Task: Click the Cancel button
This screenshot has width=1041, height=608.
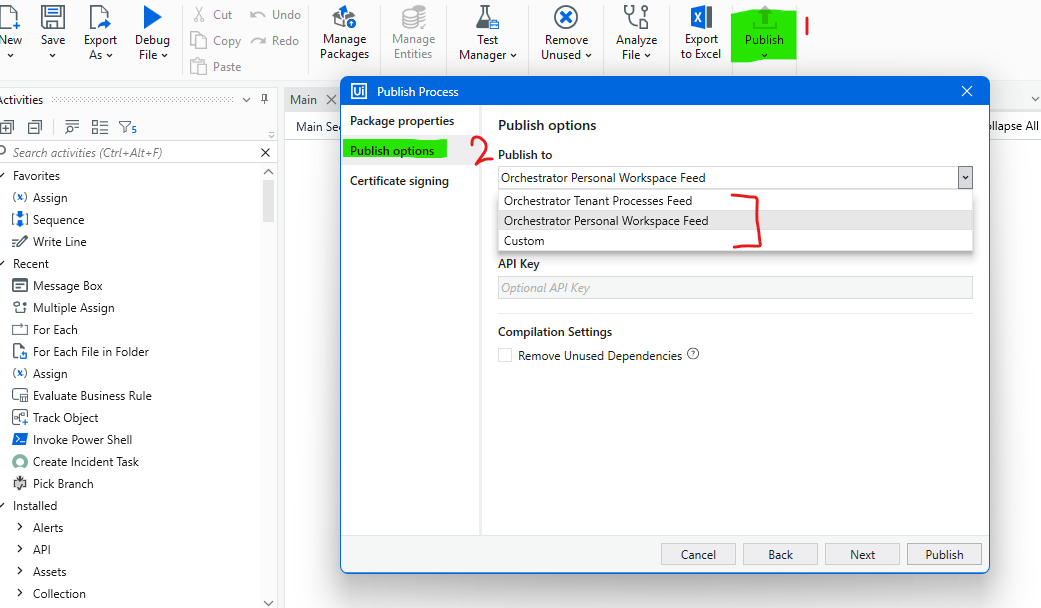Action: 698,553
